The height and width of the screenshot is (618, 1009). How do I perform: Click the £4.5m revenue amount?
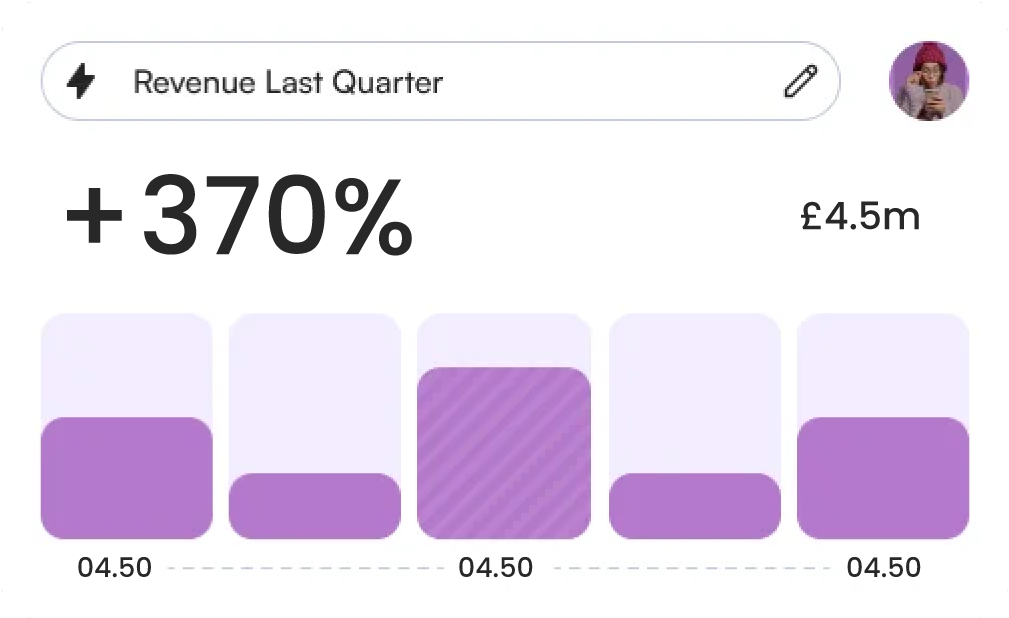click(x=860, y=217)
